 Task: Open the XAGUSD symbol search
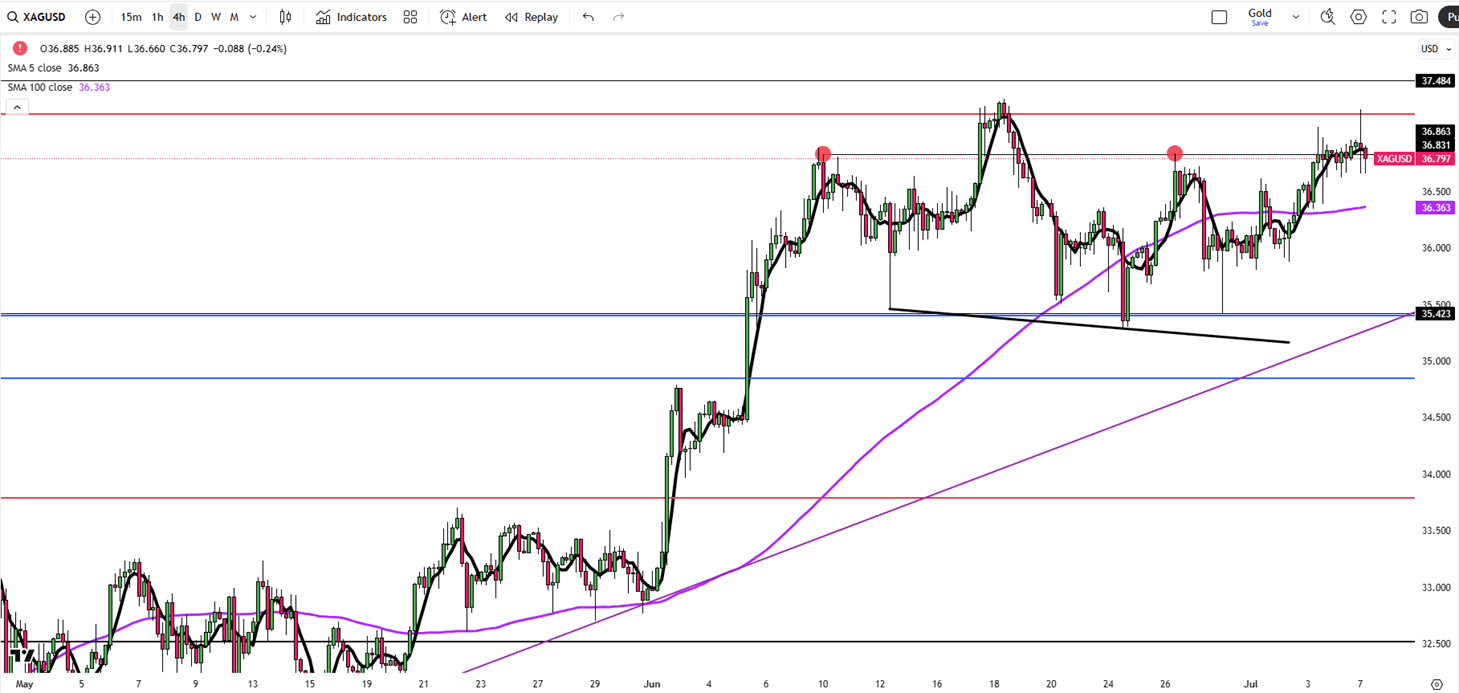[x=36, y=17]
